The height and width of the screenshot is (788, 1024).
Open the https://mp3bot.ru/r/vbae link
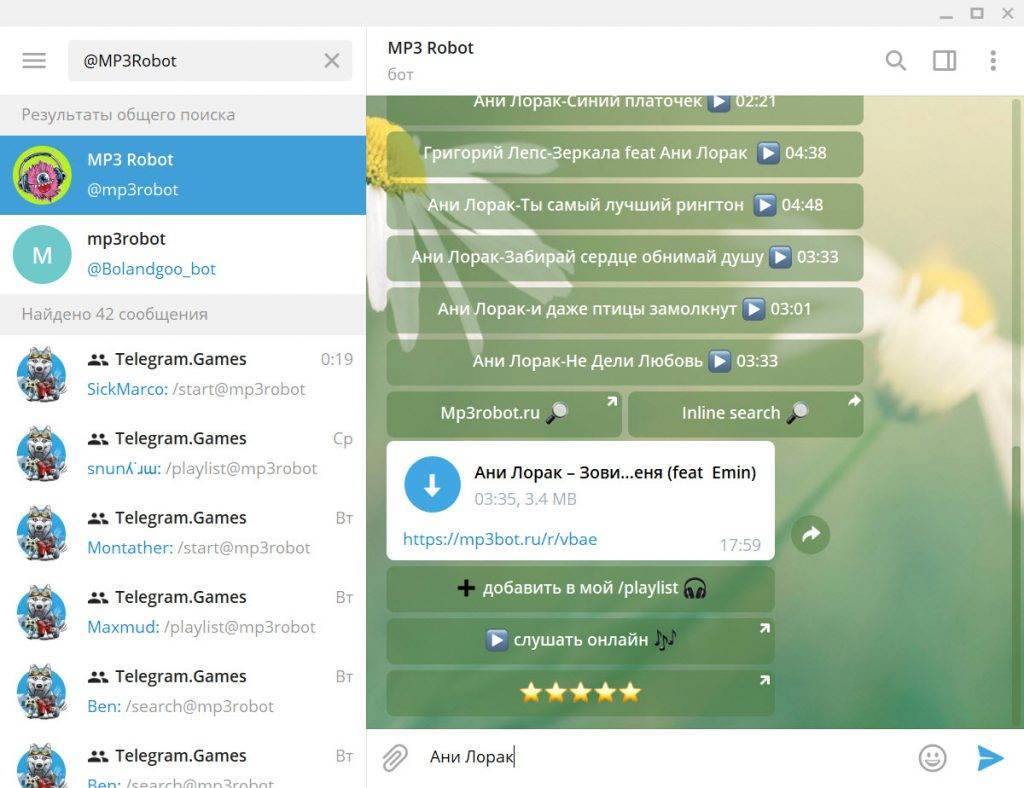tap(500, 539)
